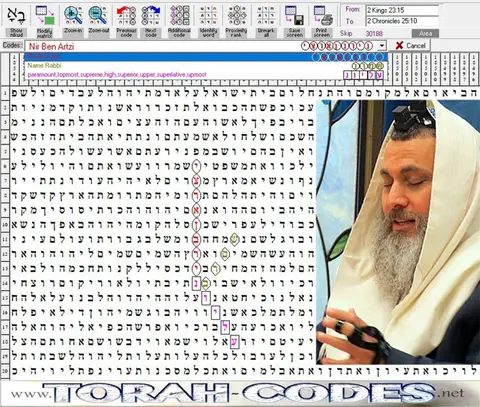Click the 'Previous code' label
The image size is (480, 407).
(x=126, y=32)
